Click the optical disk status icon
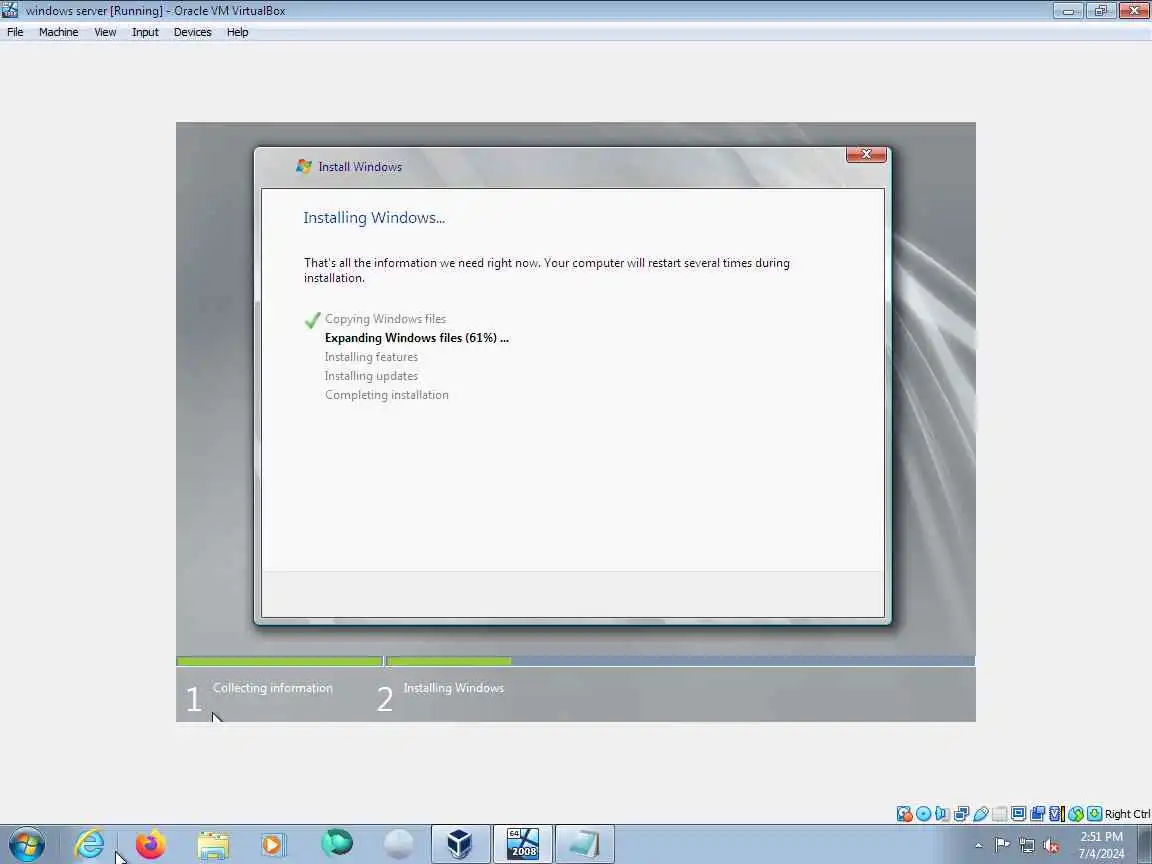Image resolution: width=1152 pixels, height=864 pixels. coord(924,813)
